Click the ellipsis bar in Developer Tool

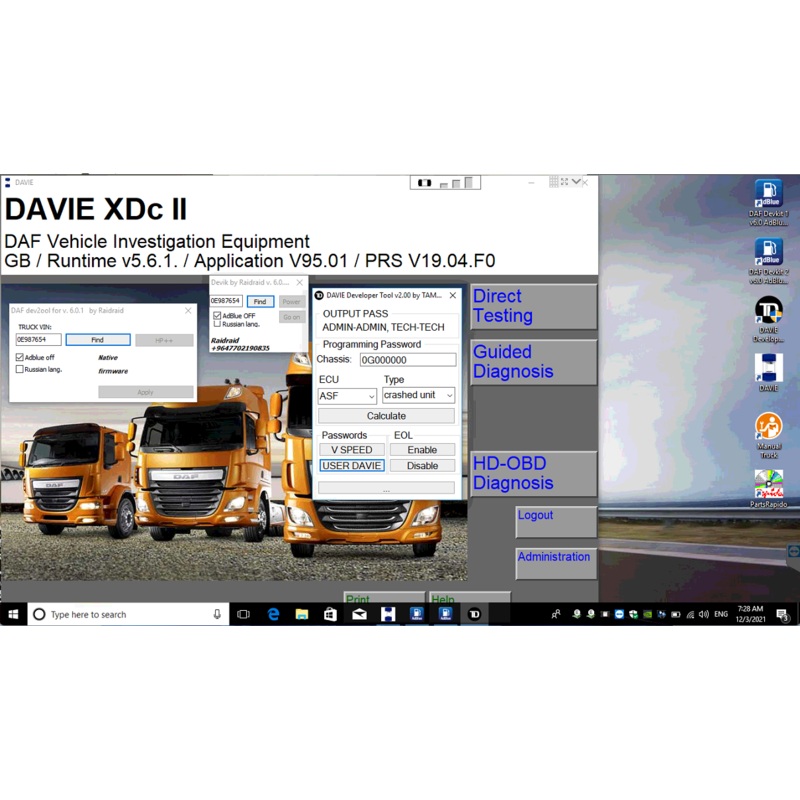(x=386, y=488)
